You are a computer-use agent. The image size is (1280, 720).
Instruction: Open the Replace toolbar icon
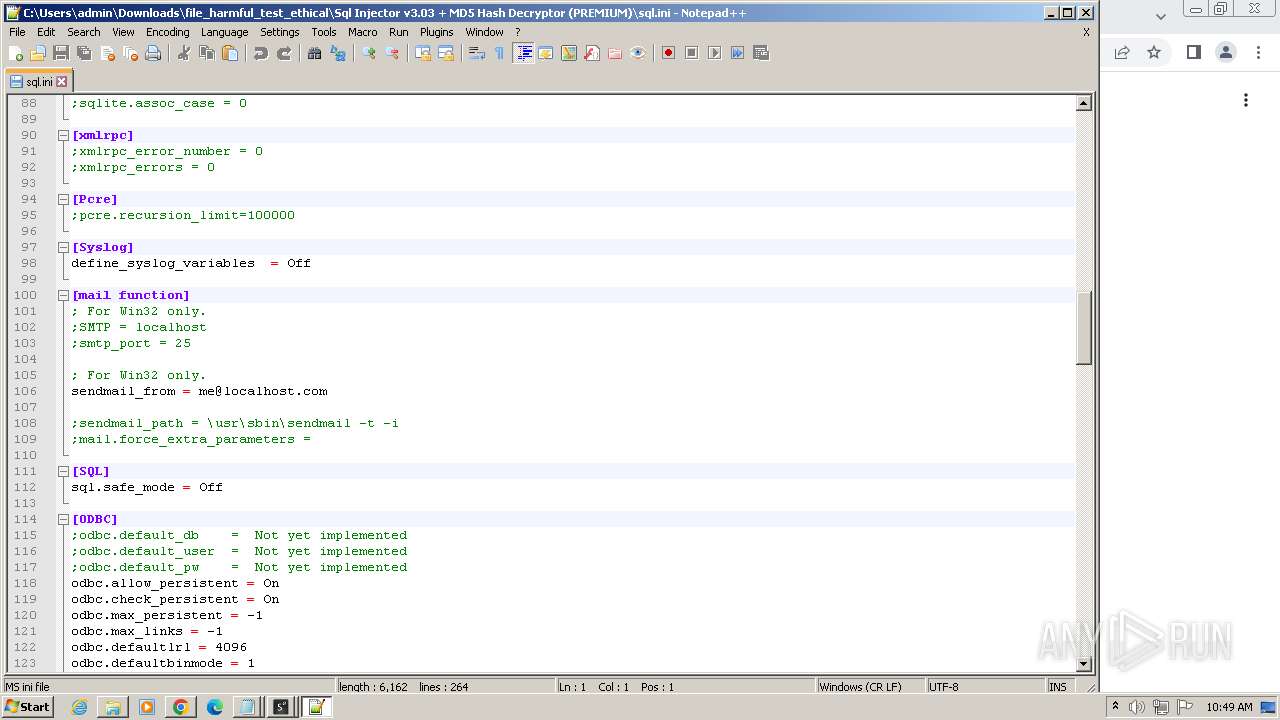click(338, 53)
